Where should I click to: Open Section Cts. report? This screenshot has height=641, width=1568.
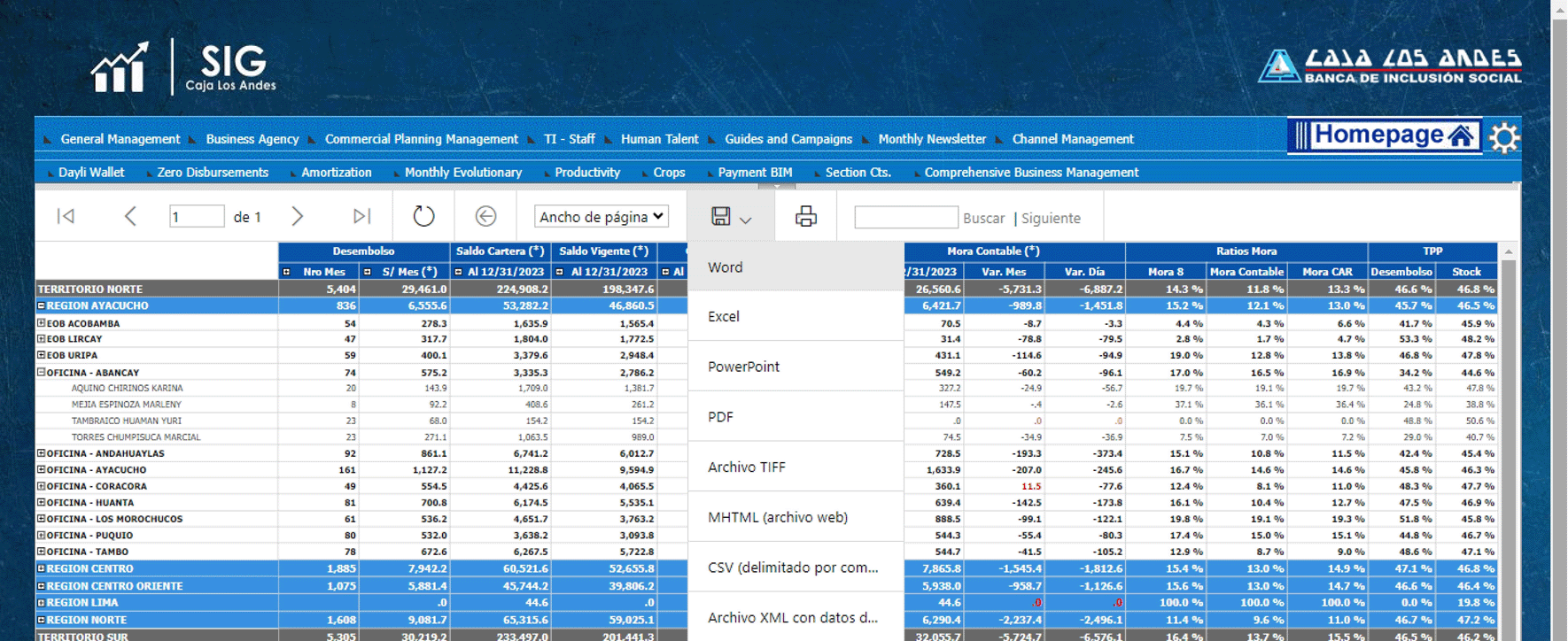pyautogui.click(x=858, y=173)
